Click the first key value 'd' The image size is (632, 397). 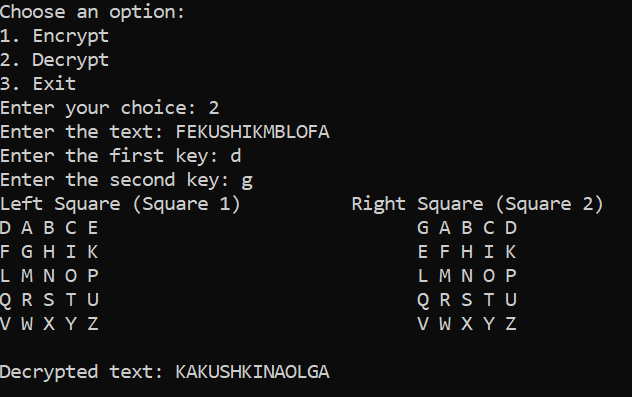[236, 156]
